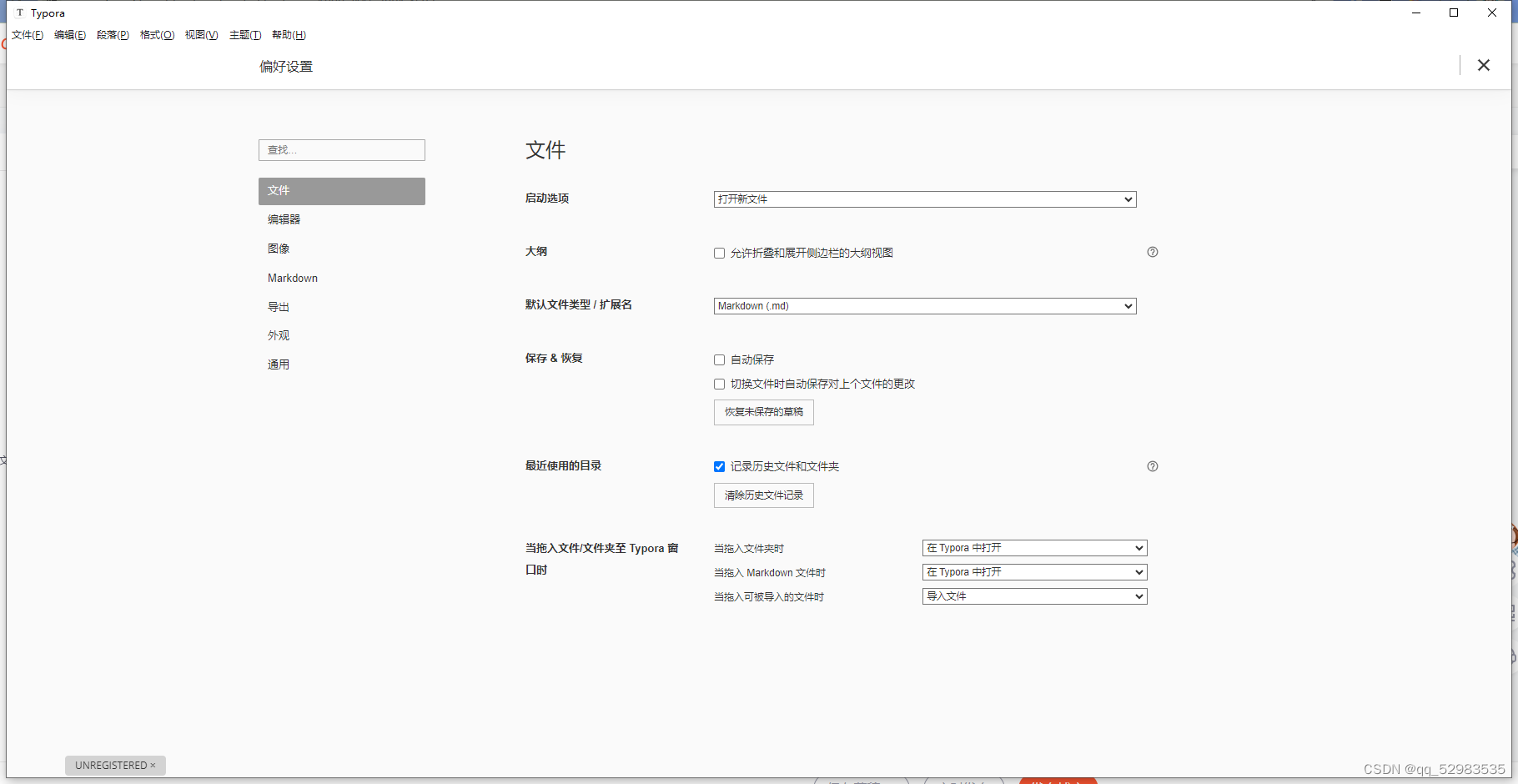Image resolution: width=1518 pixels, height=784 pixels.
Task: Click the help icon next to 大纲 option
Action: (1153, 252)
